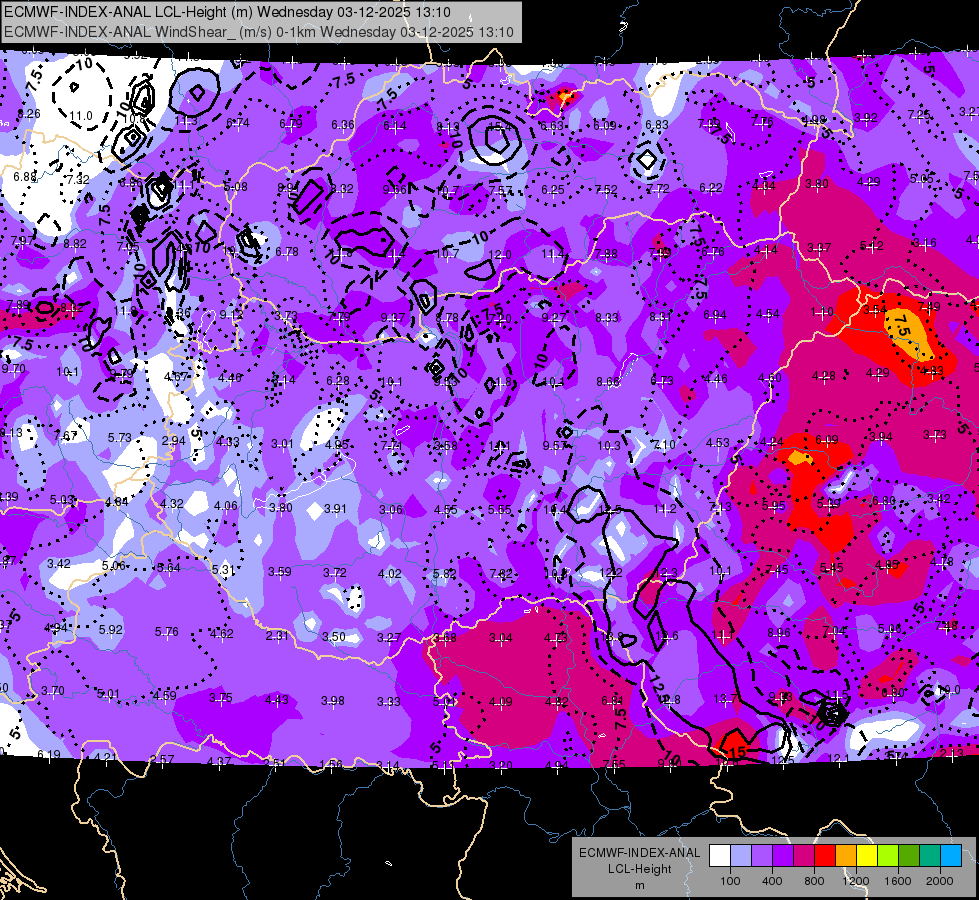Pick the yellow legend color swatch
The width and height of the screenshot is (979, 900).
tap(867, 856)
